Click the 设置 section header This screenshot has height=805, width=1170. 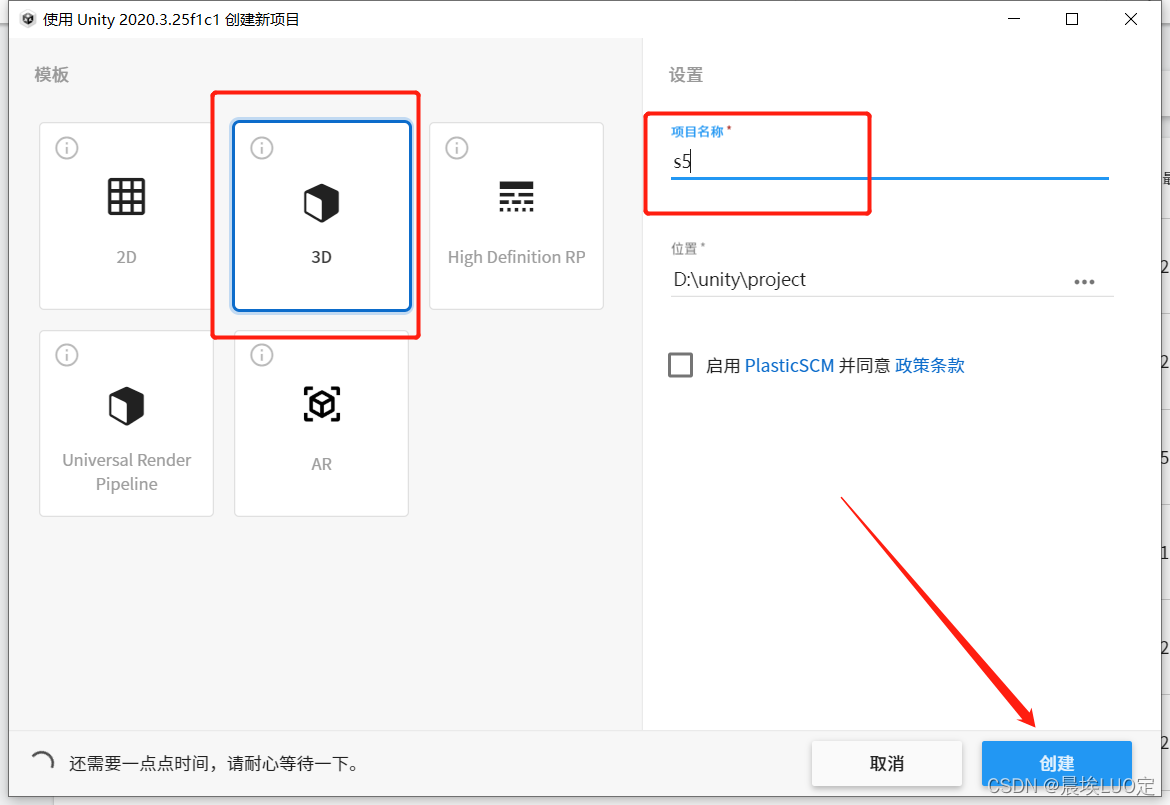[689, 75]
